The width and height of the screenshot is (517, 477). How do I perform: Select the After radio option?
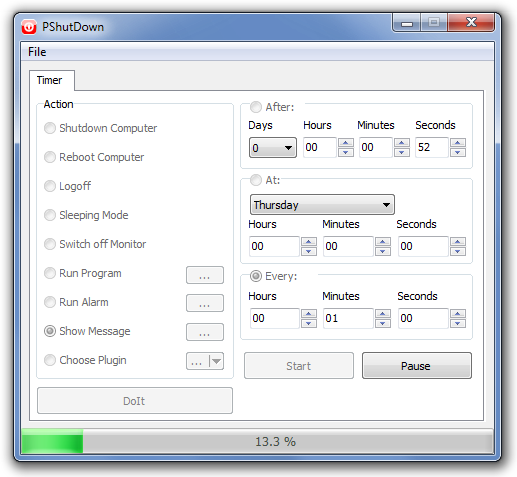[256, 107]
